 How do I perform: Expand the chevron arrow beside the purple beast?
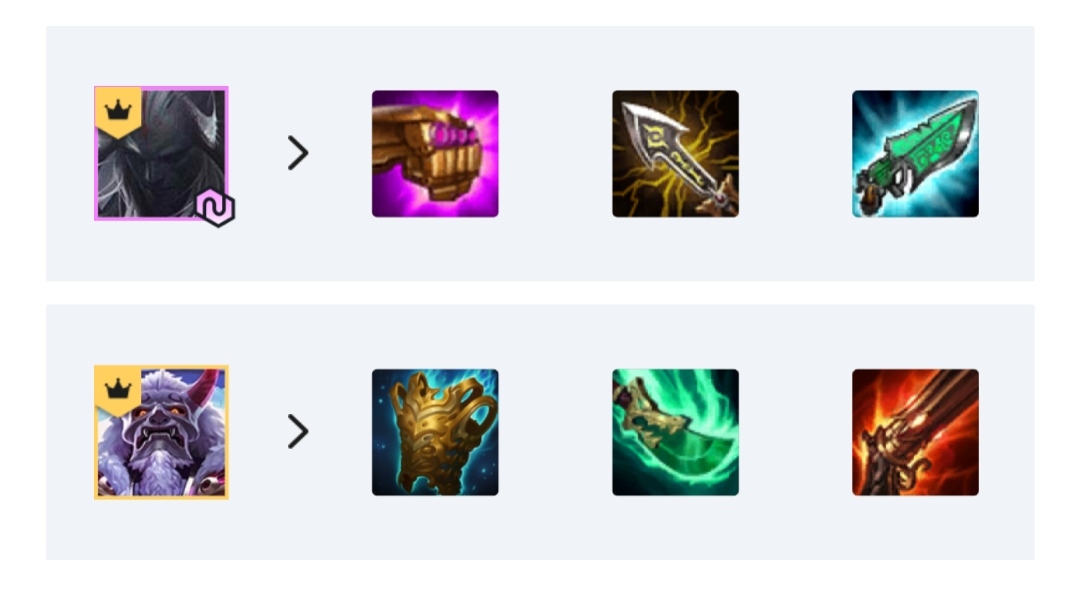(x=298, y=432)
